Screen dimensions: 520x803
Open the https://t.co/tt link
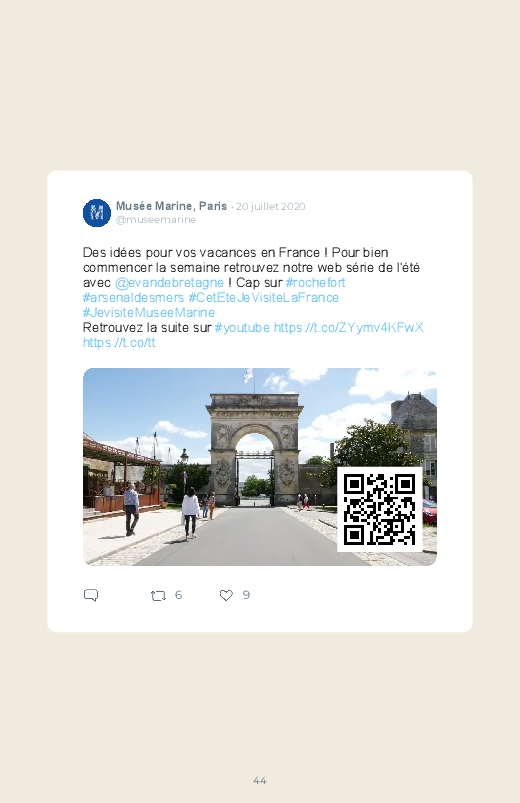(119, 343)
